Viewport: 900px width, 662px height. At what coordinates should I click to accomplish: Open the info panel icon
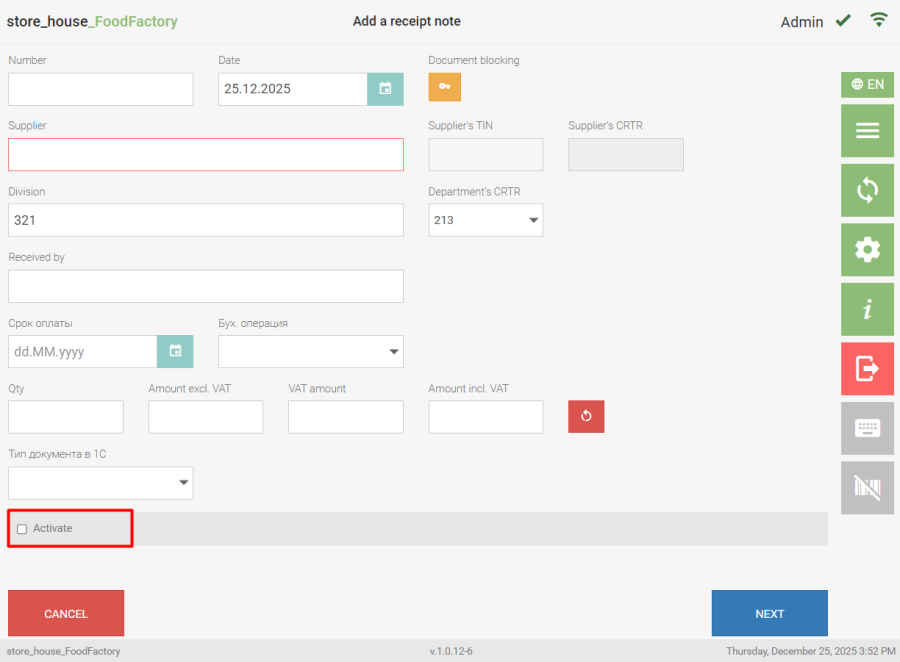[867, 309]
